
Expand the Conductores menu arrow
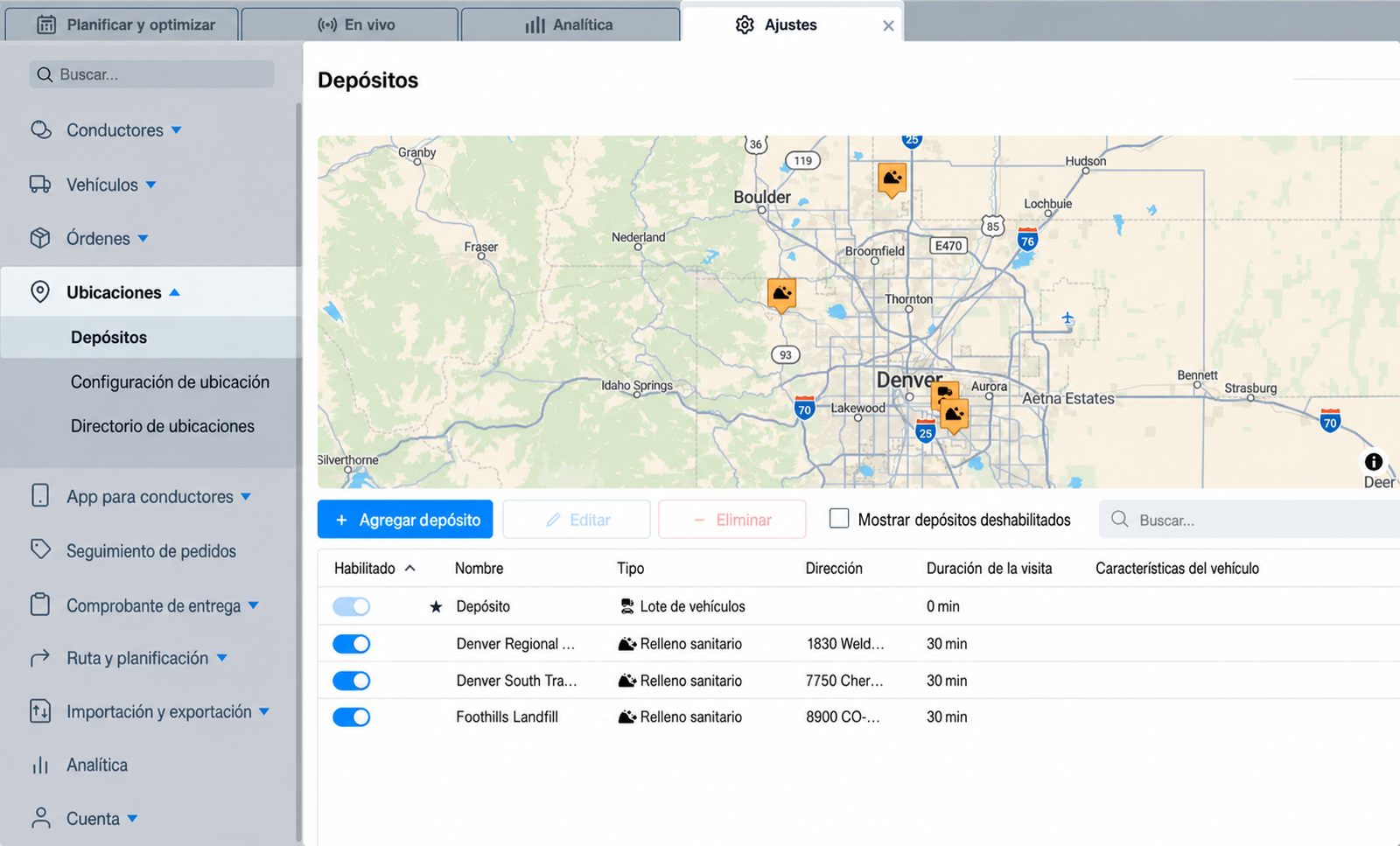(x=176, y=130)
